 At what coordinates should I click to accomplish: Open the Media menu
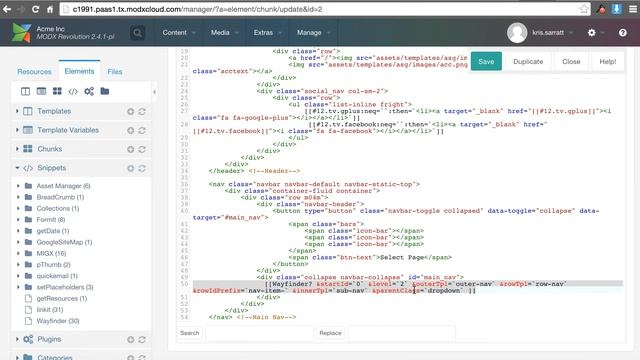tap(224, 33)
